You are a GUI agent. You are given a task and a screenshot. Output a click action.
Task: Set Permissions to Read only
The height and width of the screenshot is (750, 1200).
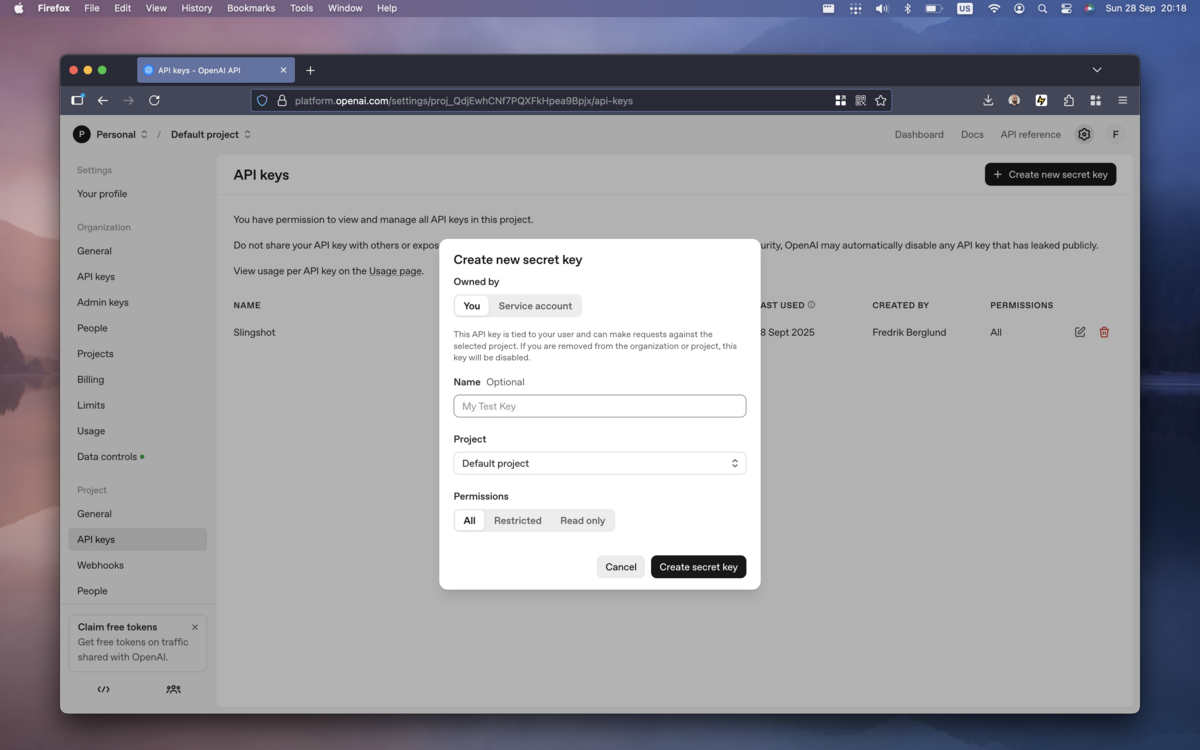tap(582, 520)
